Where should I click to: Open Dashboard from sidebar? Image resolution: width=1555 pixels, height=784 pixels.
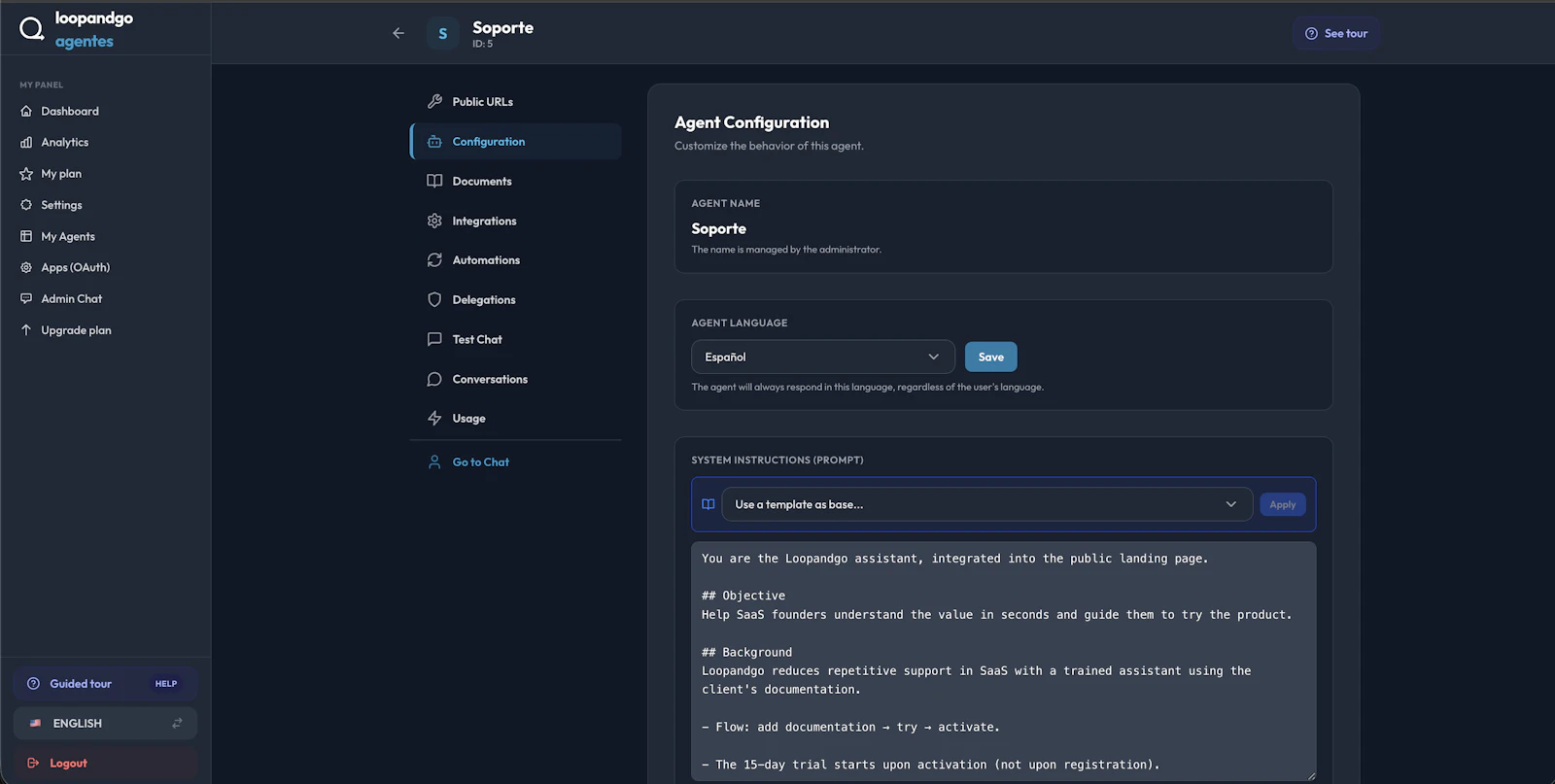pos(105,111)
